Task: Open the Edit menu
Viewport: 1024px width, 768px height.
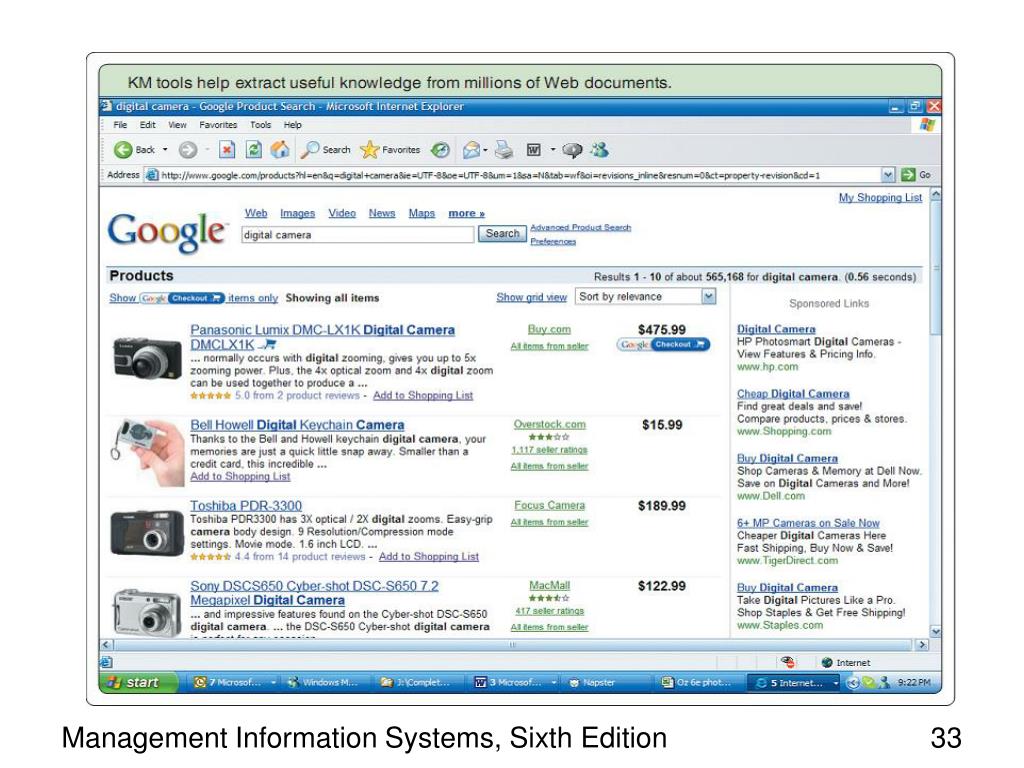Action: click(x=148, y=125)
